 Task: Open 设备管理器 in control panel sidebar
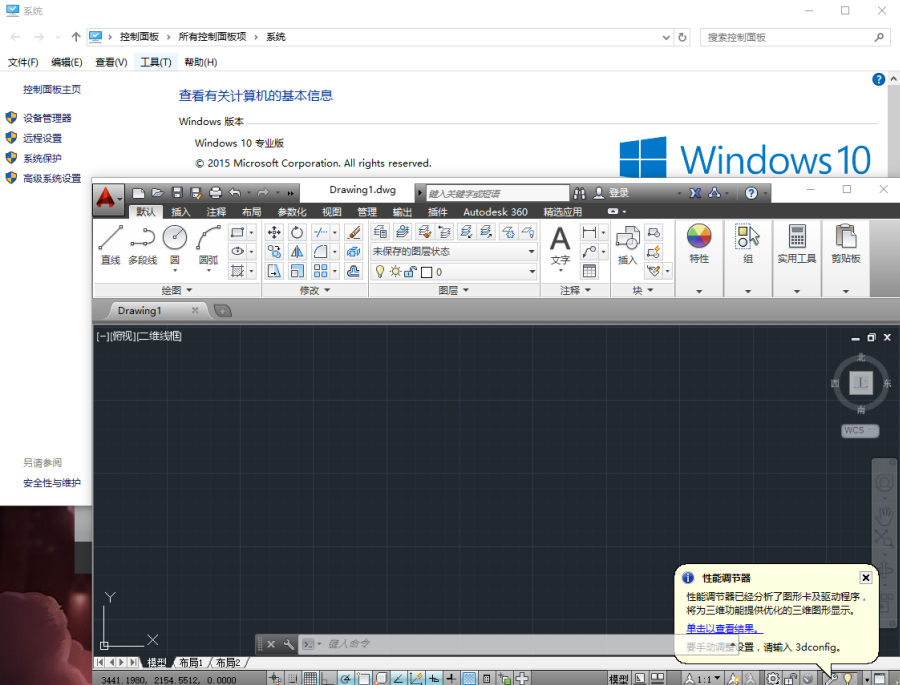click(x=47, y=118)
